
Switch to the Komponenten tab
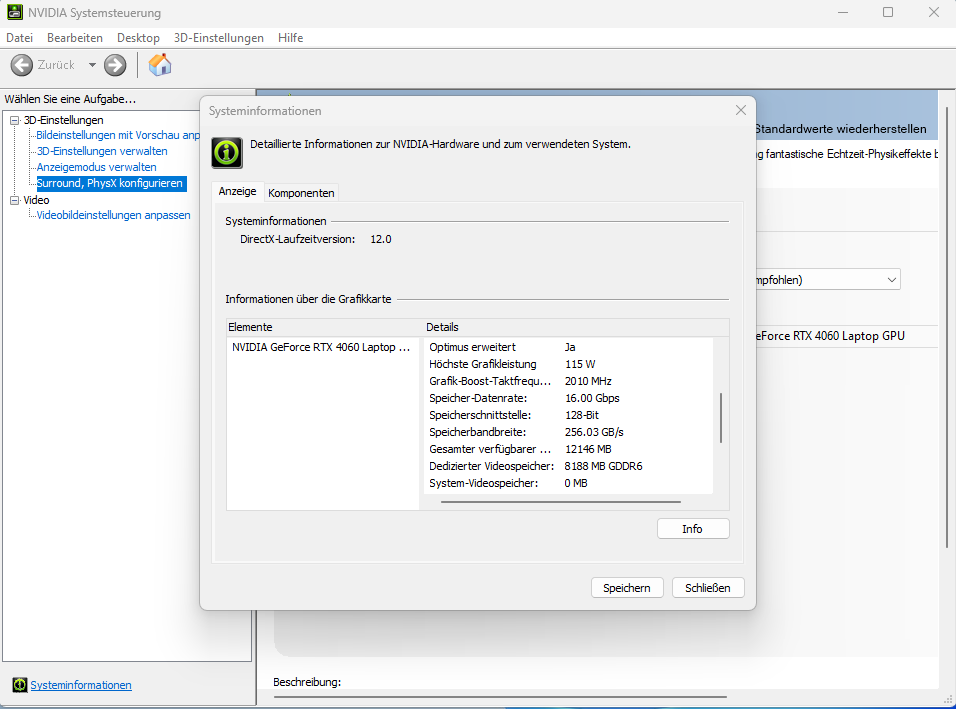click(301, 193)
